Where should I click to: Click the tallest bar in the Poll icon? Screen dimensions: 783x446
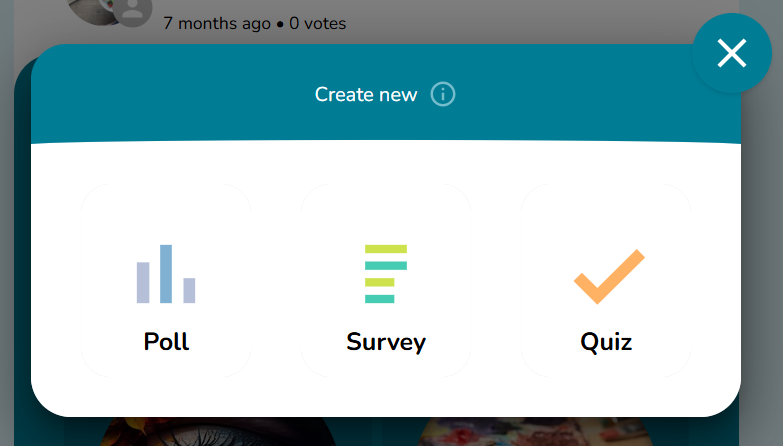[166, 273]
